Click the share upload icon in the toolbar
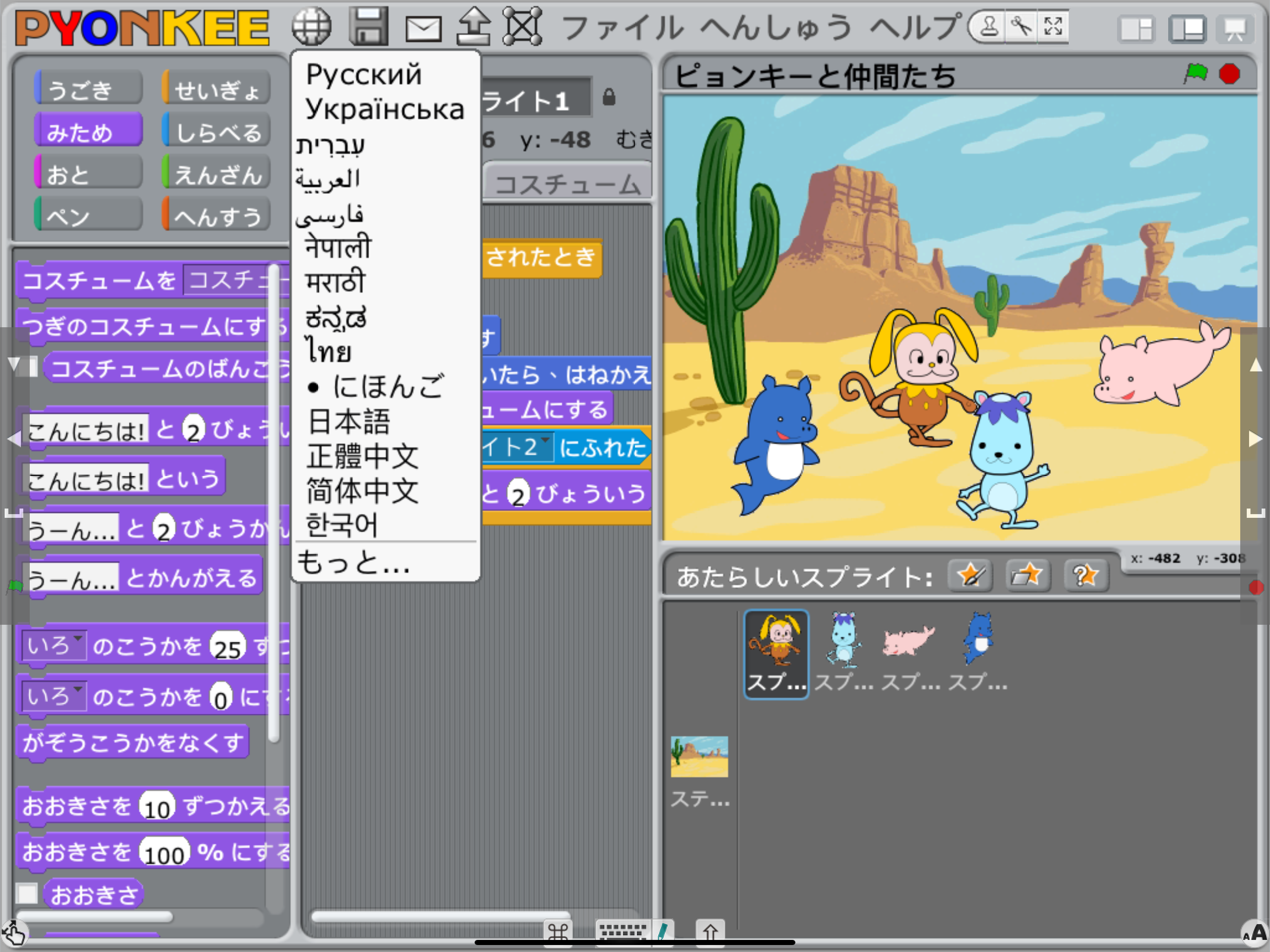The width and height of the screenshot is (1270, 952). 473,26
